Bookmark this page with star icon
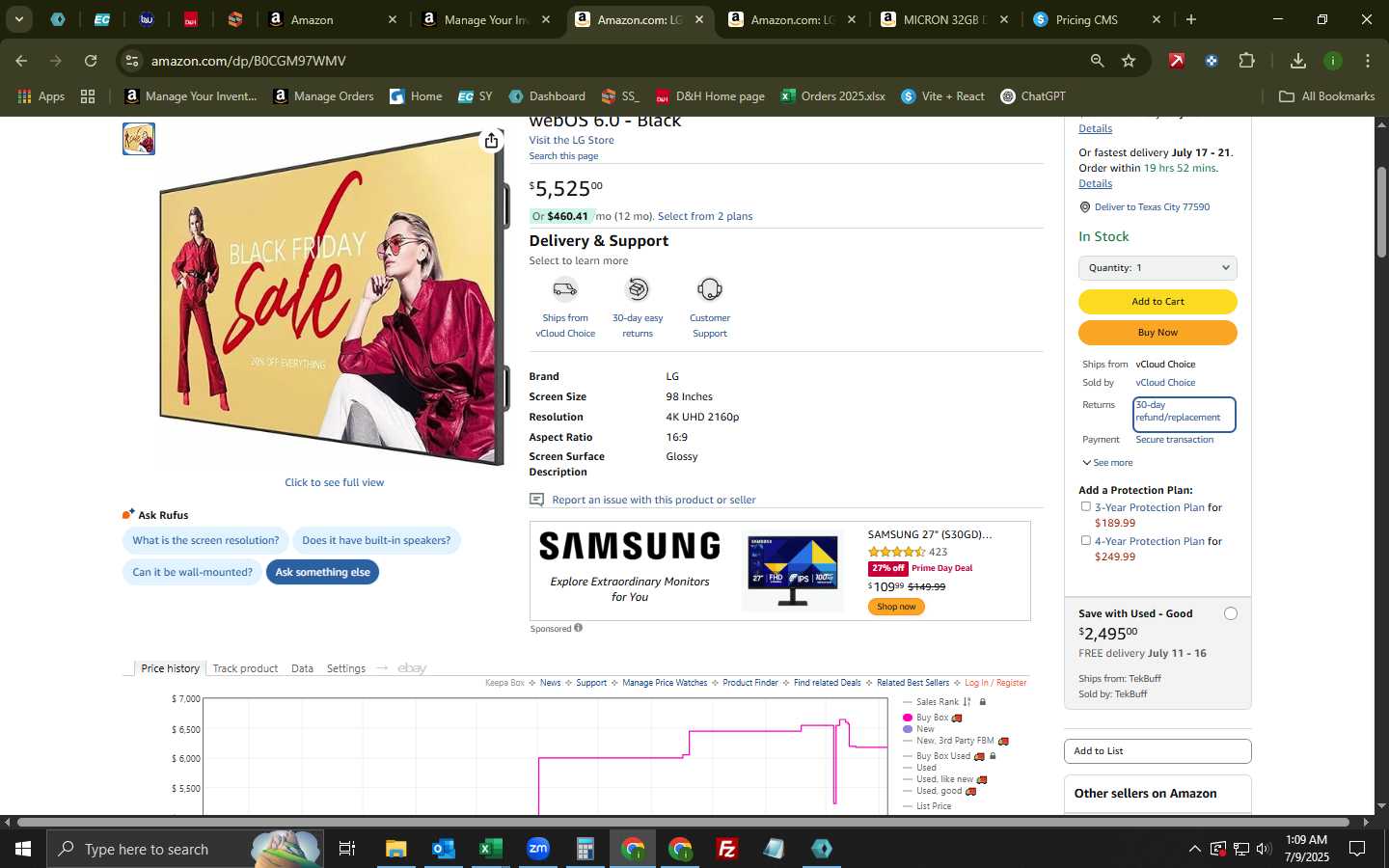The height and width of the screenshot is (868, 1389). [1129, 61]
